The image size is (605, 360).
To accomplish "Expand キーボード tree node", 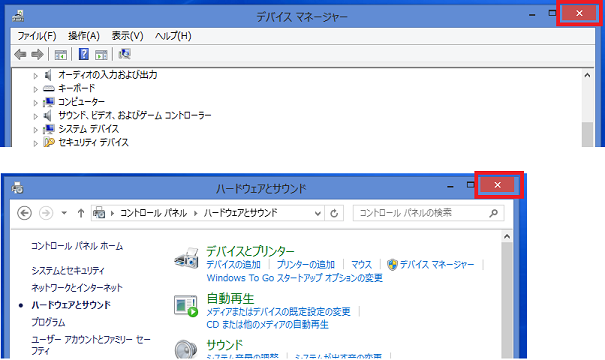I will (35, 89).
